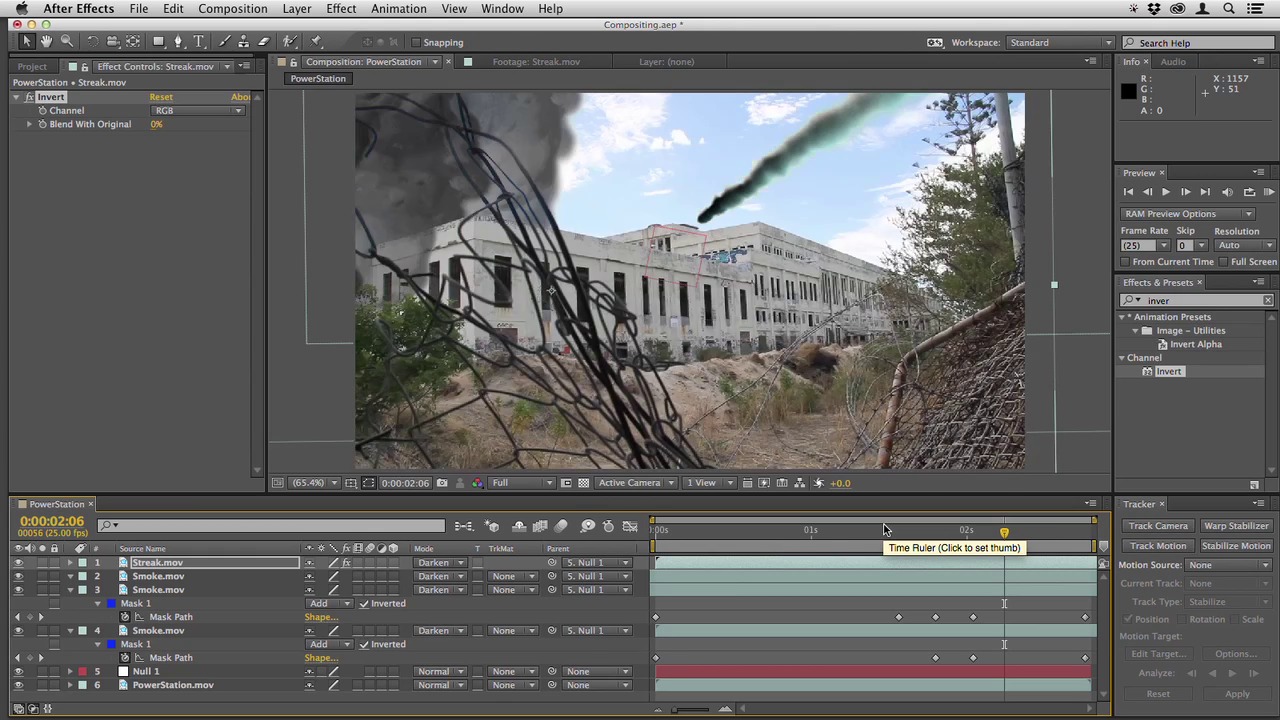Screen dimensions: 1280x720
Task: Click the timeline zoom slider at bottom
Action: click(x=691, y=710)
